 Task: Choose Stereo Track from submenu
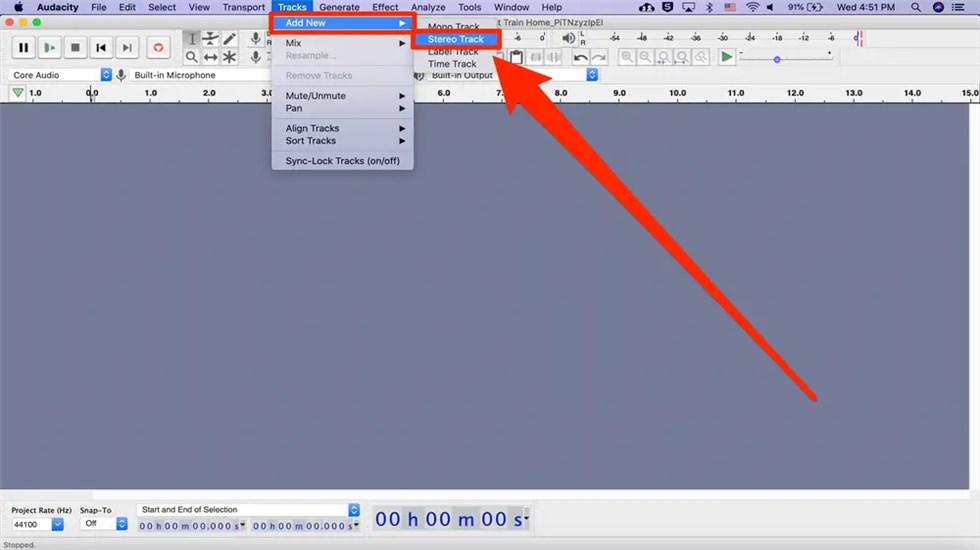click(x=456, y=39)
